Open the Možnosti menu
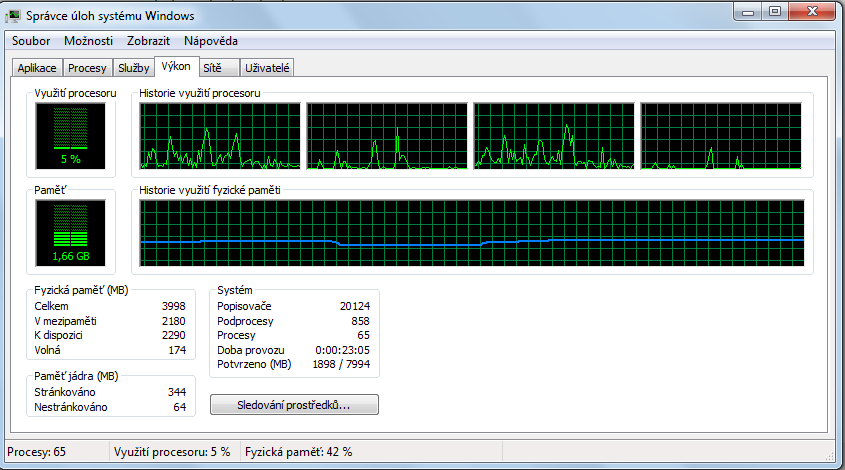The image size is (845, 470). coord(88,41)
